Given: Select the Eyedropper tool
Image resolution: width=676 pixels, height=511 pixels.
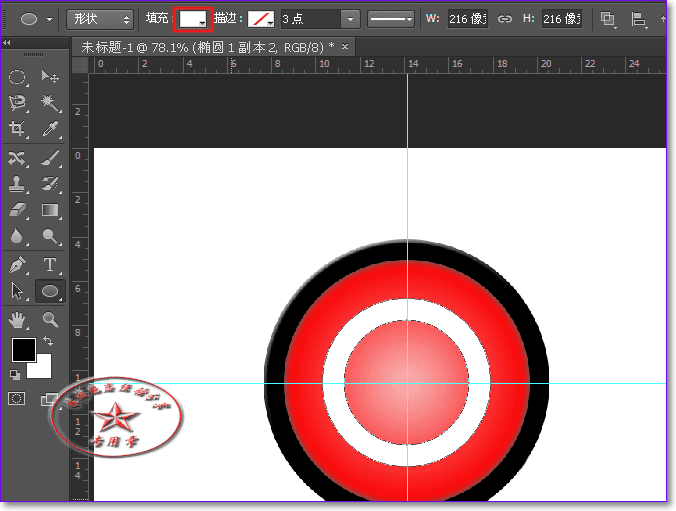Looking at the screenshot, I should (x=49, y=129).
